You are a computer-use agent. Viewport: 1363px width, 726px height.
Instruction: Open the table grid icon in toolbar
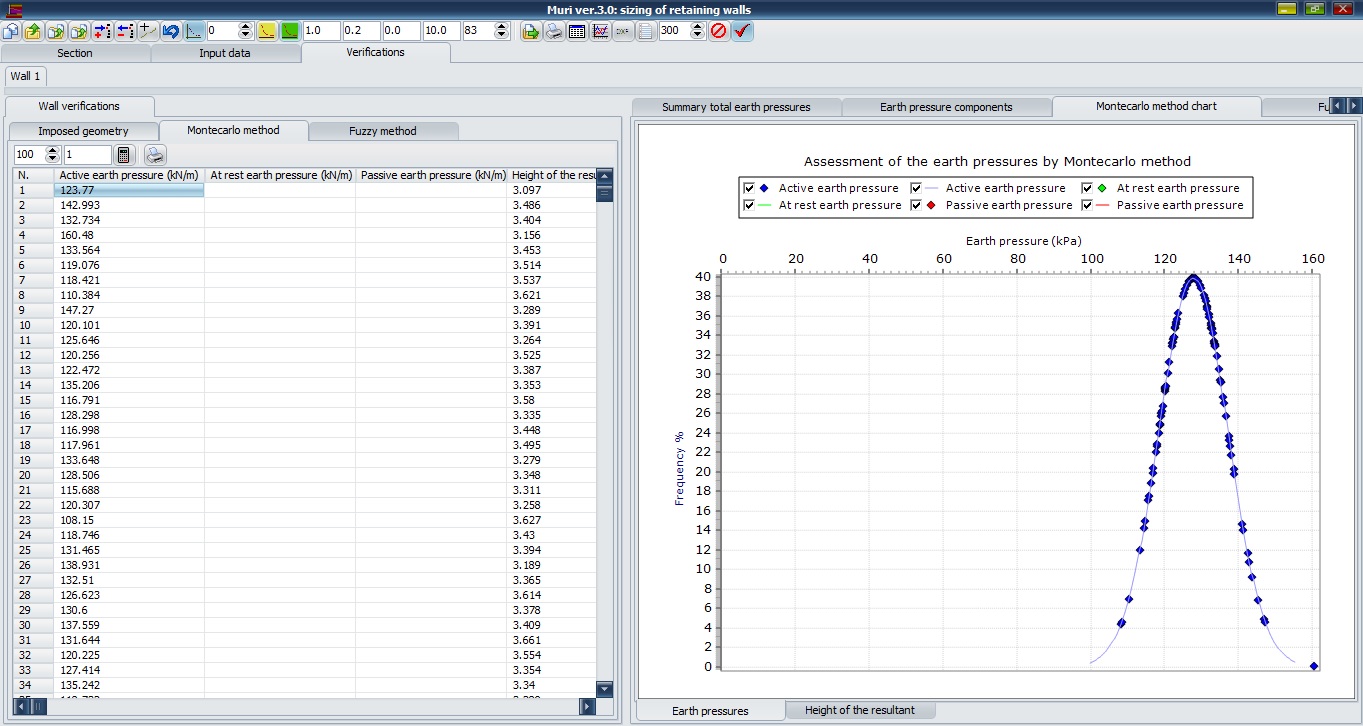pyautogui.click(x=577, y=31)
